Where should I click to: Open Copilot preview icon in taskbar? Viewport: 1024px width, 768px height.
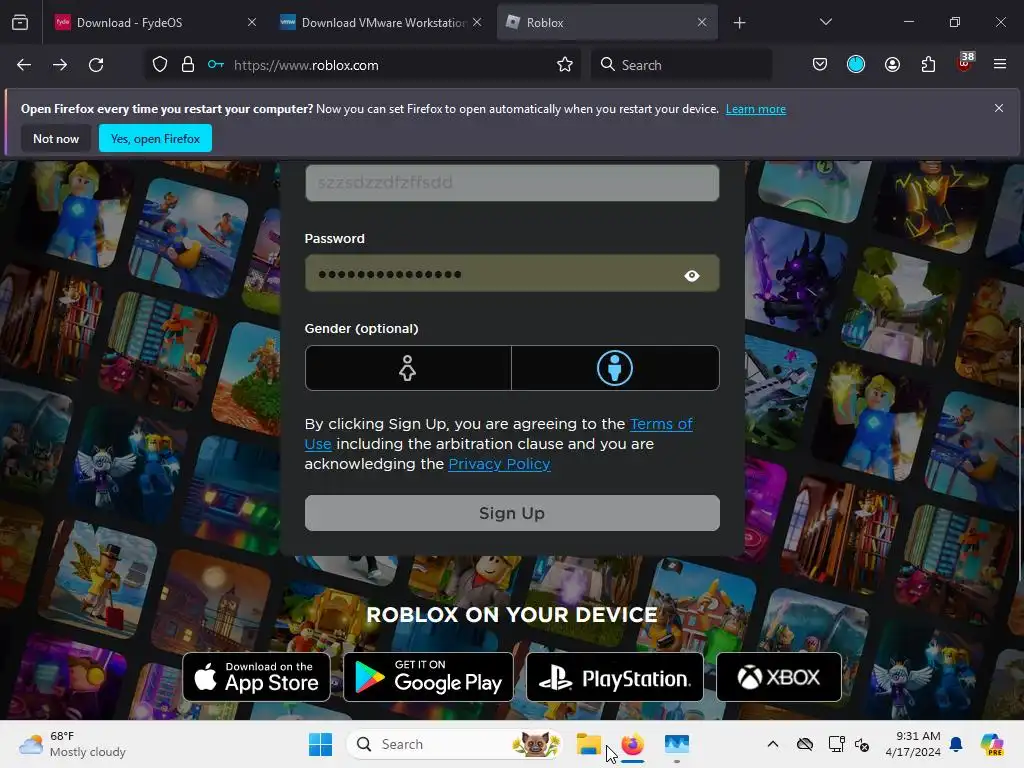point(992,744)
